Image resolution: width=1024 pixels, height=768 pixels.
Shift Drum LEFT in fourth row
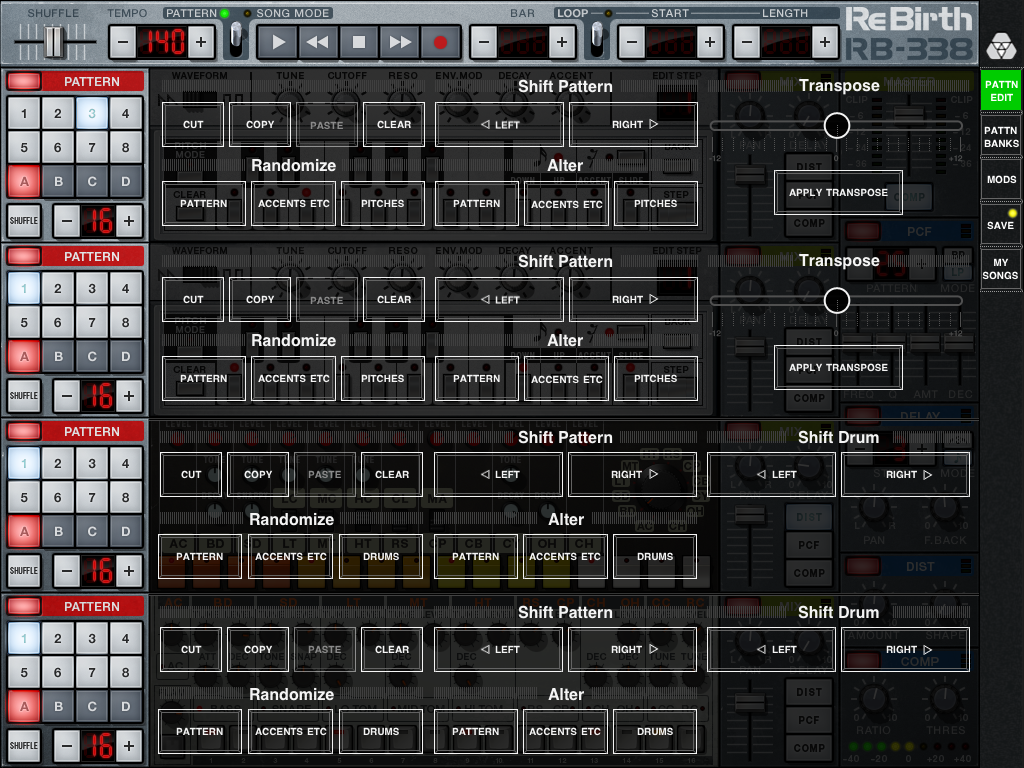(771, 650)
